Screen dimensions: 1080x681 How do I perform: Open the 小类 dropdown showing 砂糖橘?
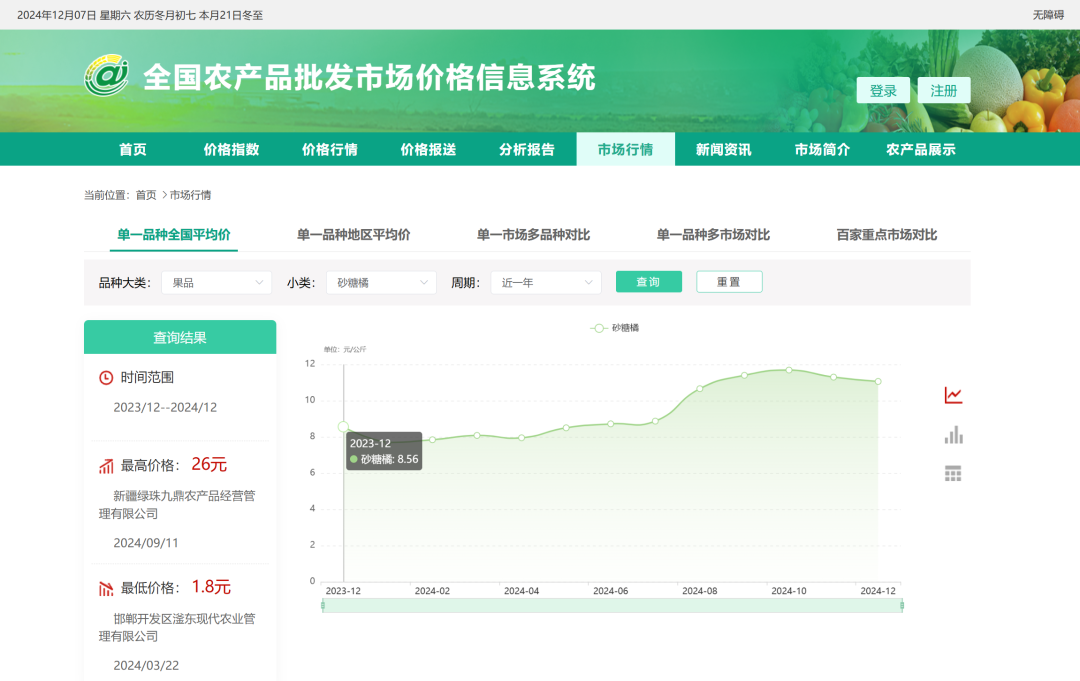pyautogui.click(x=381, y=282)
